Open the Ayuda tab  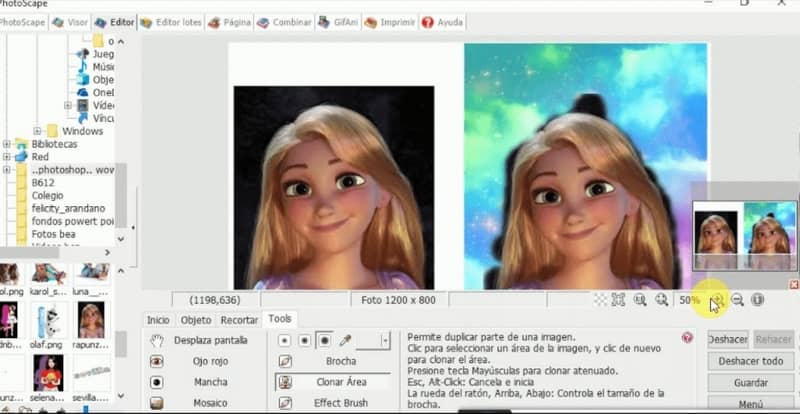442,22
